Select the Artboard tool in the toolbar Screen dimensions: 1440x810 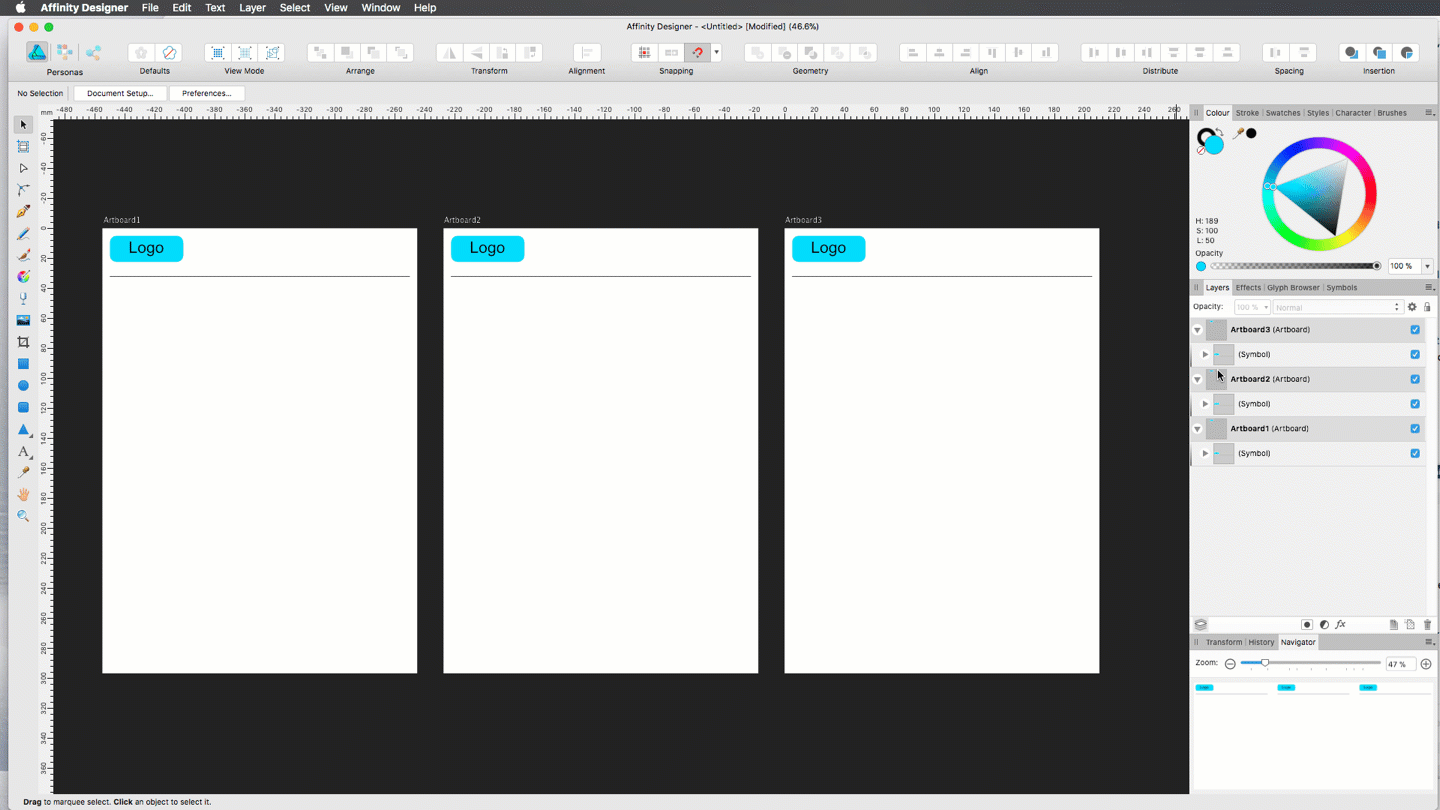pyautogui.click(x=22, y=146)
